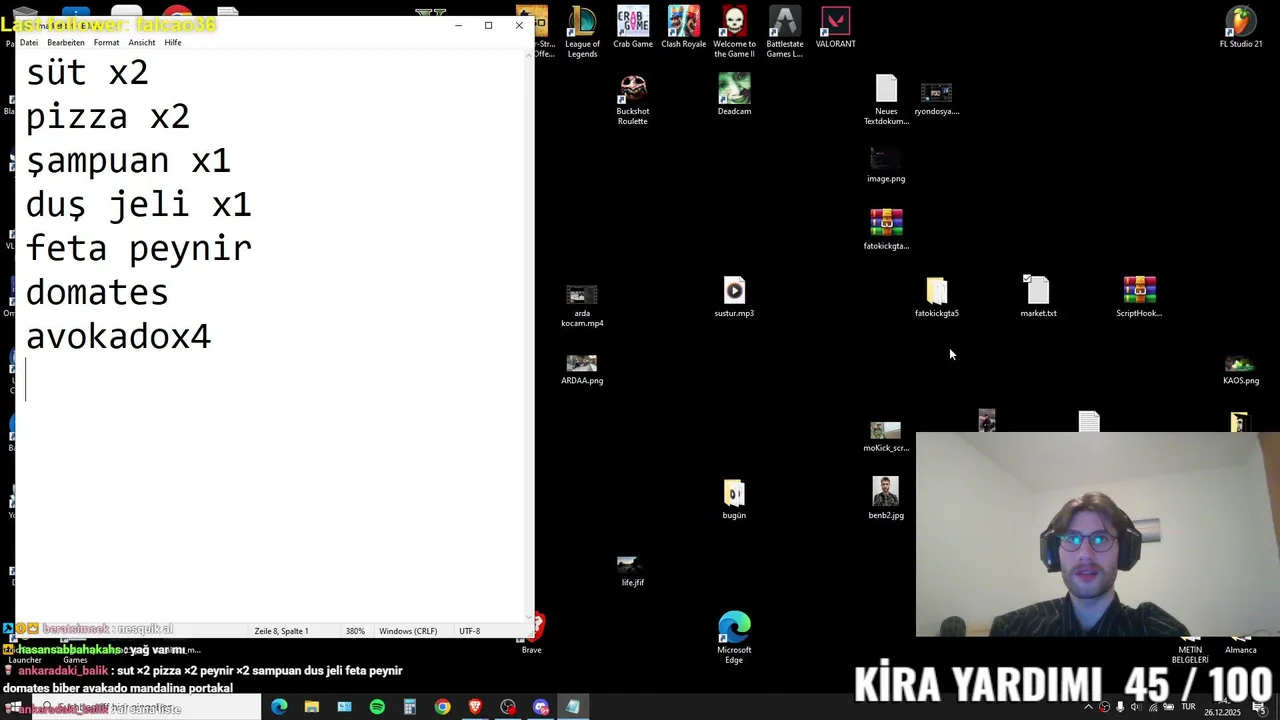This screenshot has height=720, width=1280.
Task: Select the ScriptHook archive icon
Action: [x=1139, y=297]
